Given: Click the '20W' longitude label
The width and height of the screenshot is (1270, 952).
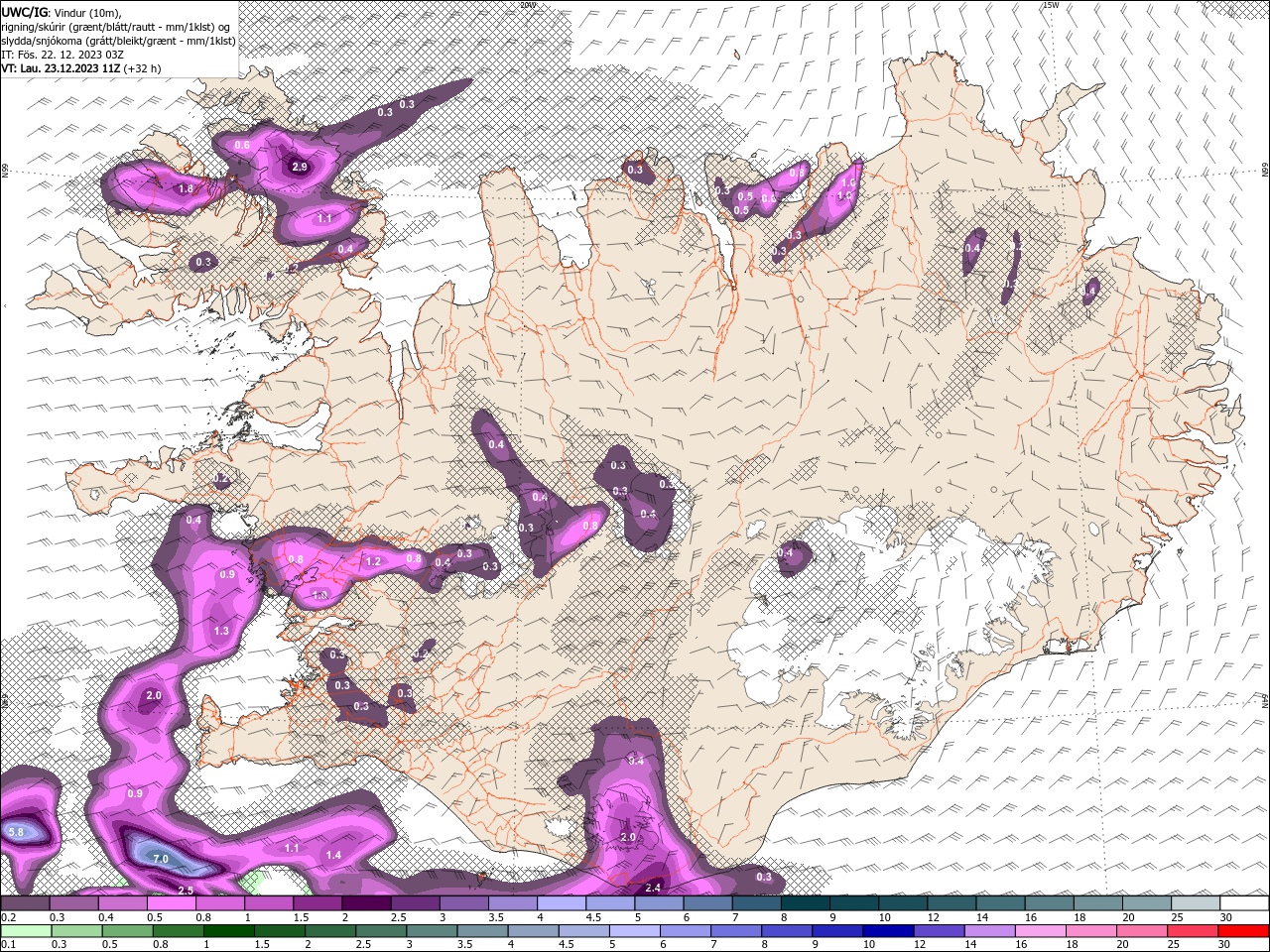Looking at the screenshot, I should (528, 4).
